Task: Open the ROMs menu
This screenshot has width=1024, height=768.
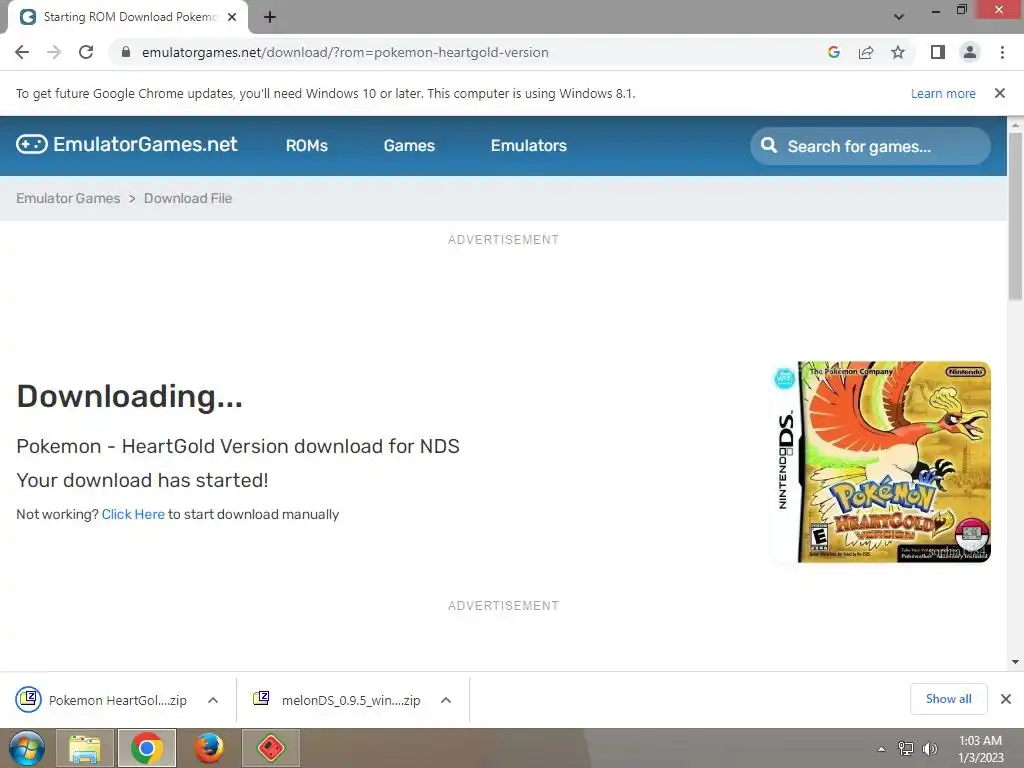Action: (307, 146)
